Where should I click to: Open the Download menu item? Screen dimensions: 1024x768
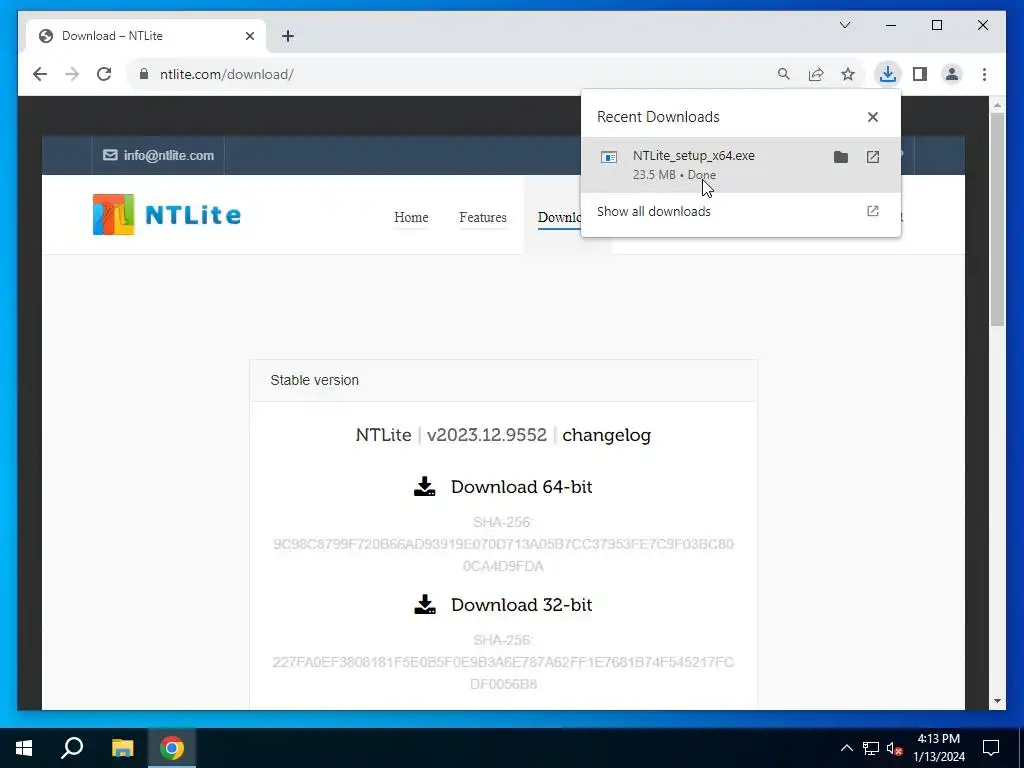pyautogui.click(x=559, y=217)
